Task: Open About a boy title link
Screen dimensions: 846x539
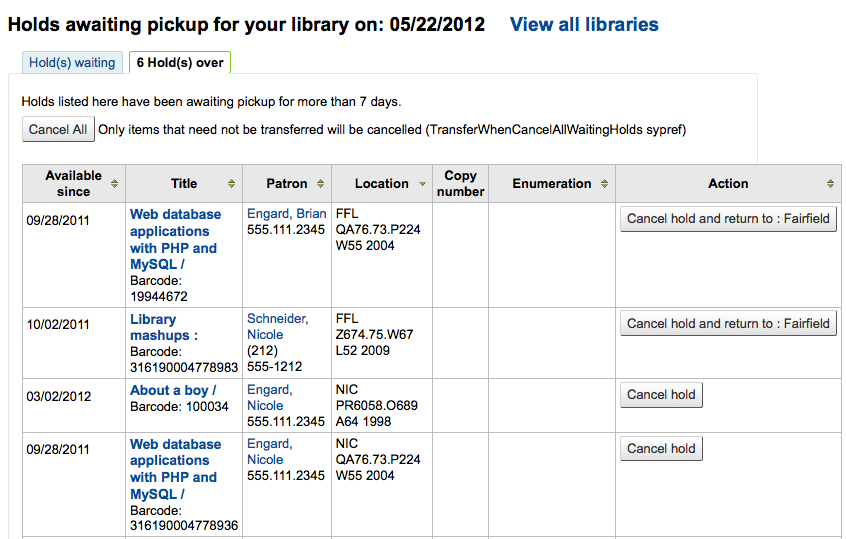Action: click(173, 390)
